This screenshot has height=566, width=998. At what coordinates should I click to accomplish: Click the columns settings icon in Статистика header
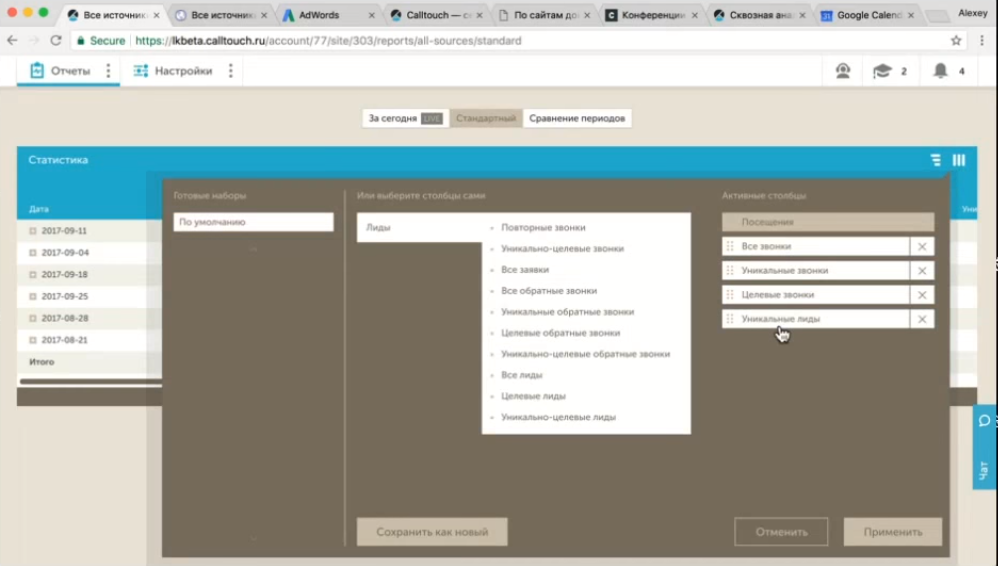pyautogui.click(x=959, y=160)
